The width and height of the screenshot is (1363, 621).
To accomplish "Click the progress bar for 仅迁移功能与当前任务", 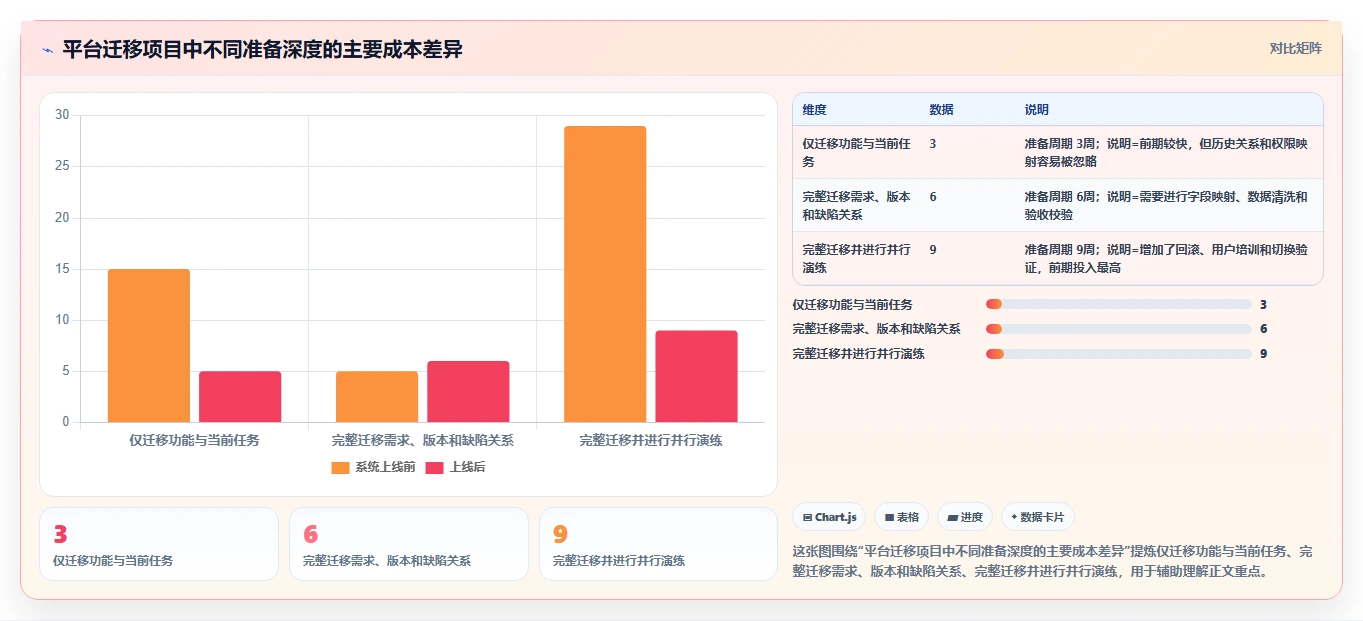I will 1118,304.
